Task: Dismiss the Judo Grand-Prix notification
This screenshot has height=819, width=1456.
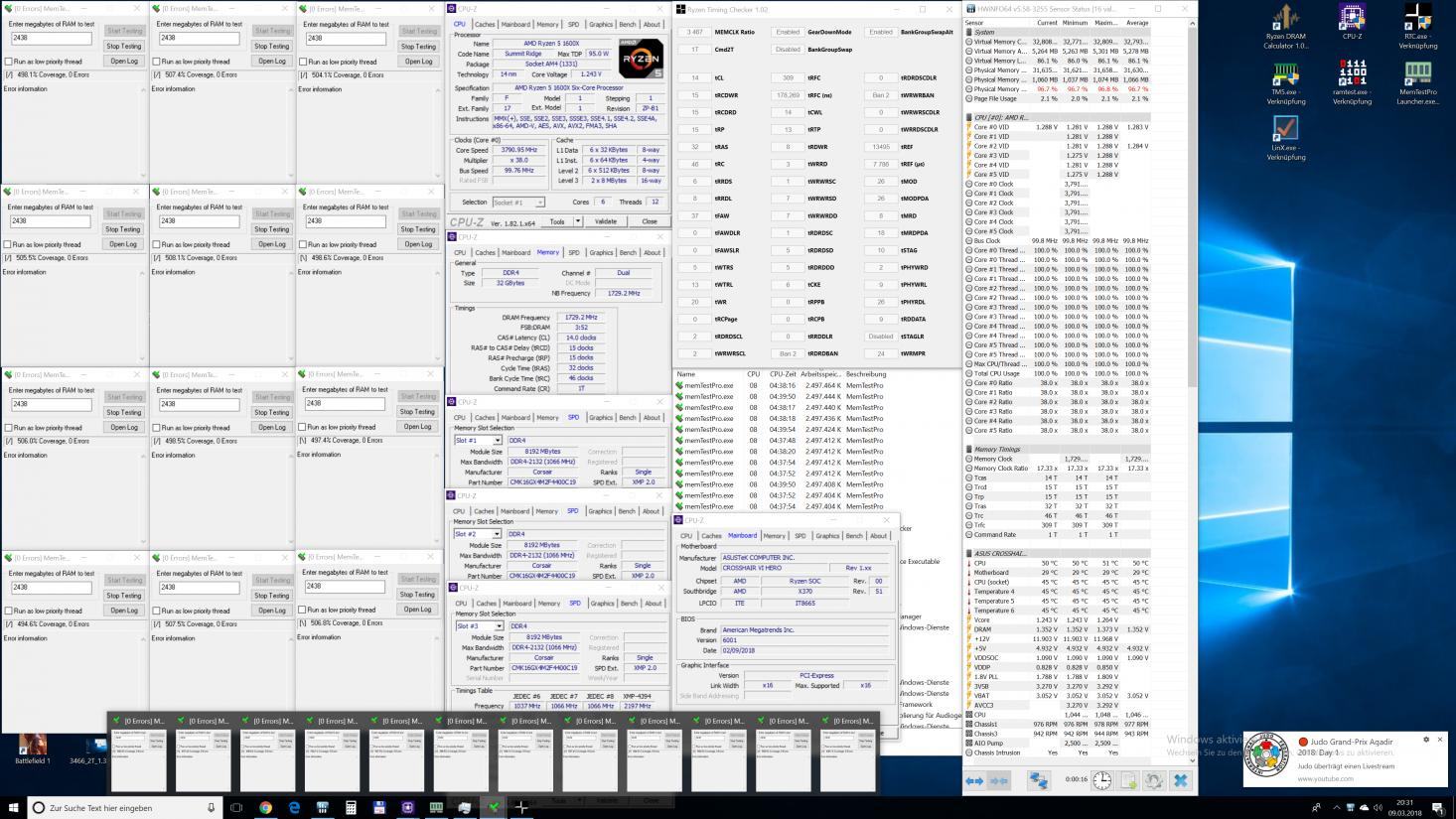Action: (1440, 739)
